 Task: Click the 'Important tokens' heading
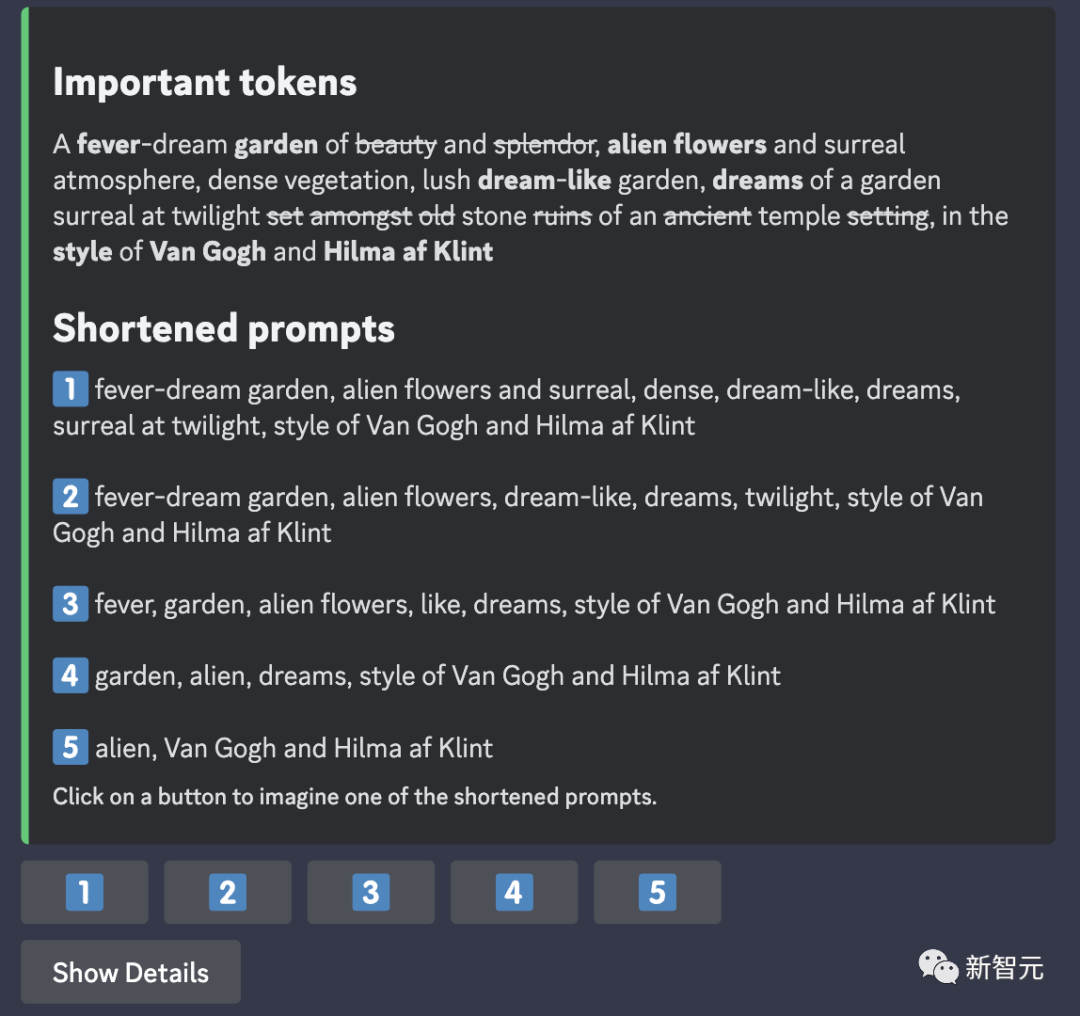205,82
